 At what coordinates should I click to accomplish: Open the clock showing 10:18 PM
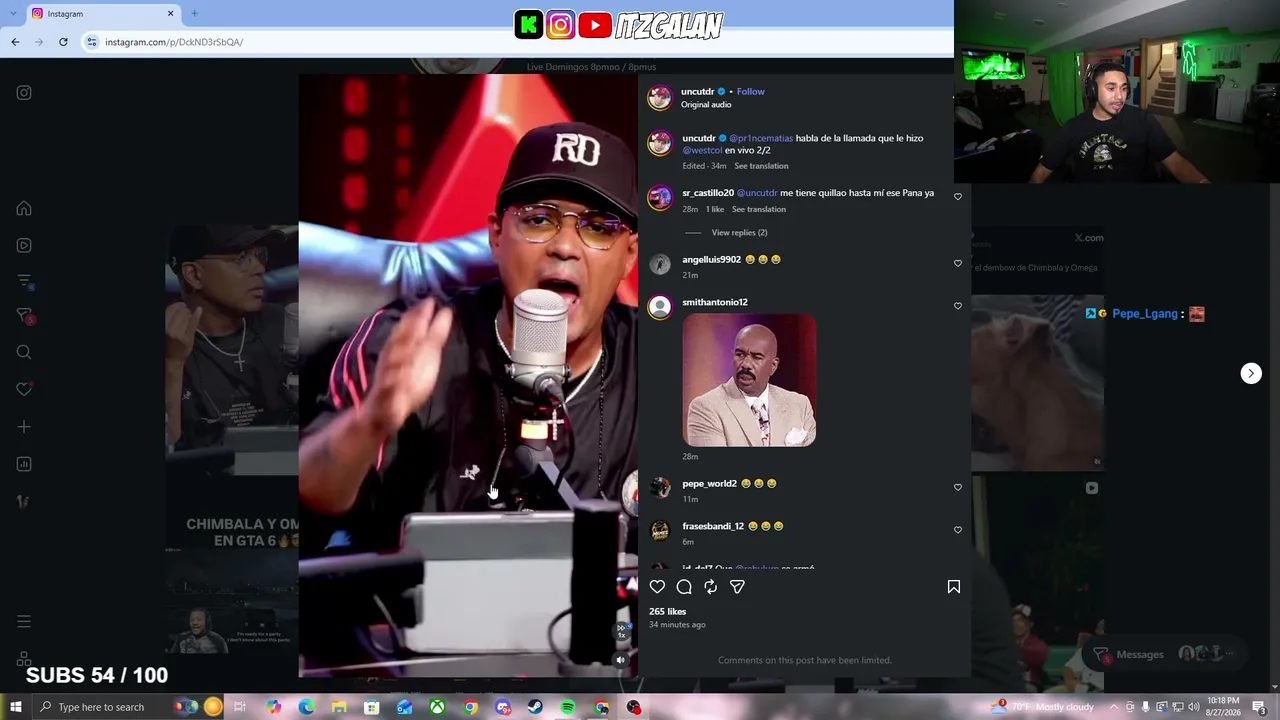[x=1224, y=707]
